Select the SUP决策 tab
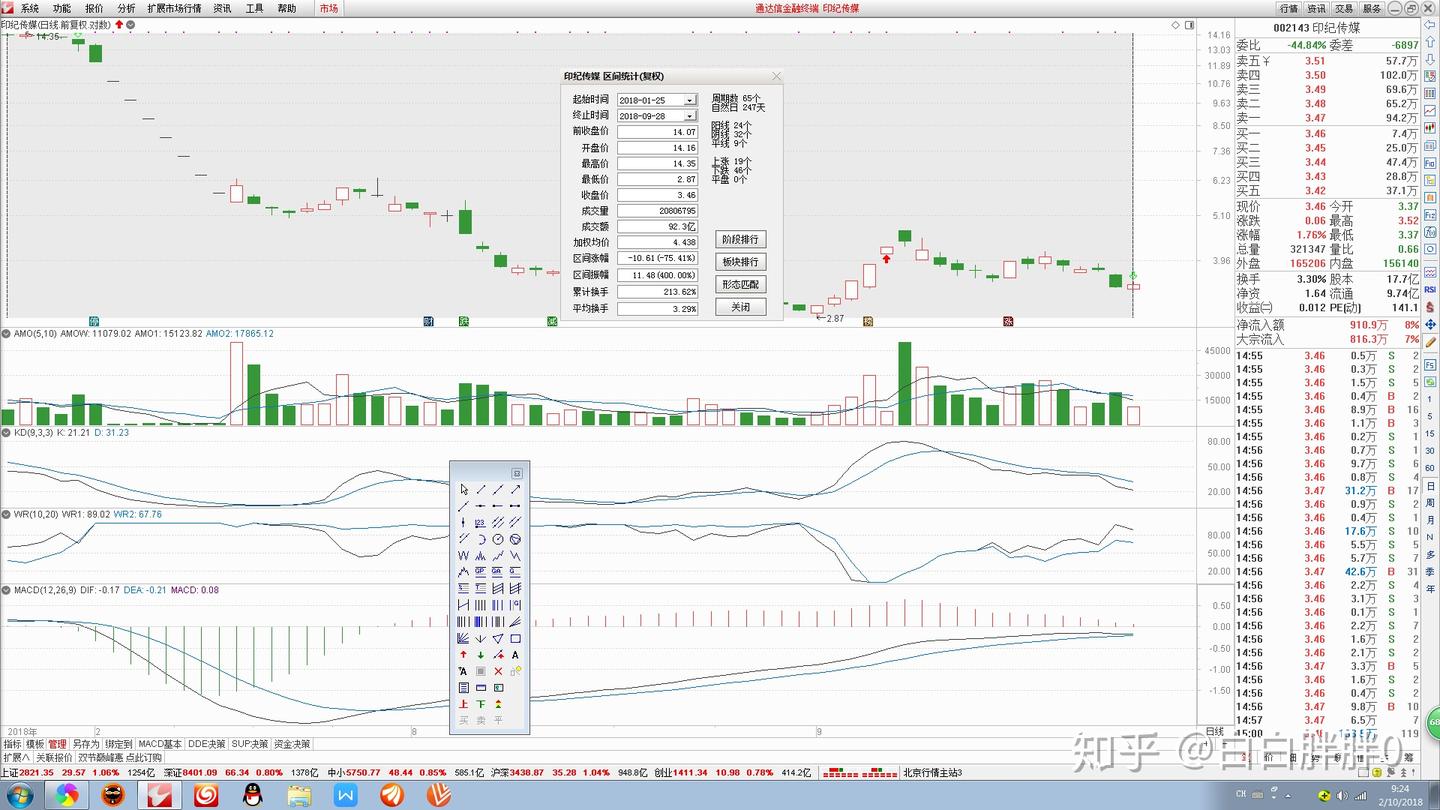Viewport: 1440px width, 810px height. click(250, 744)
